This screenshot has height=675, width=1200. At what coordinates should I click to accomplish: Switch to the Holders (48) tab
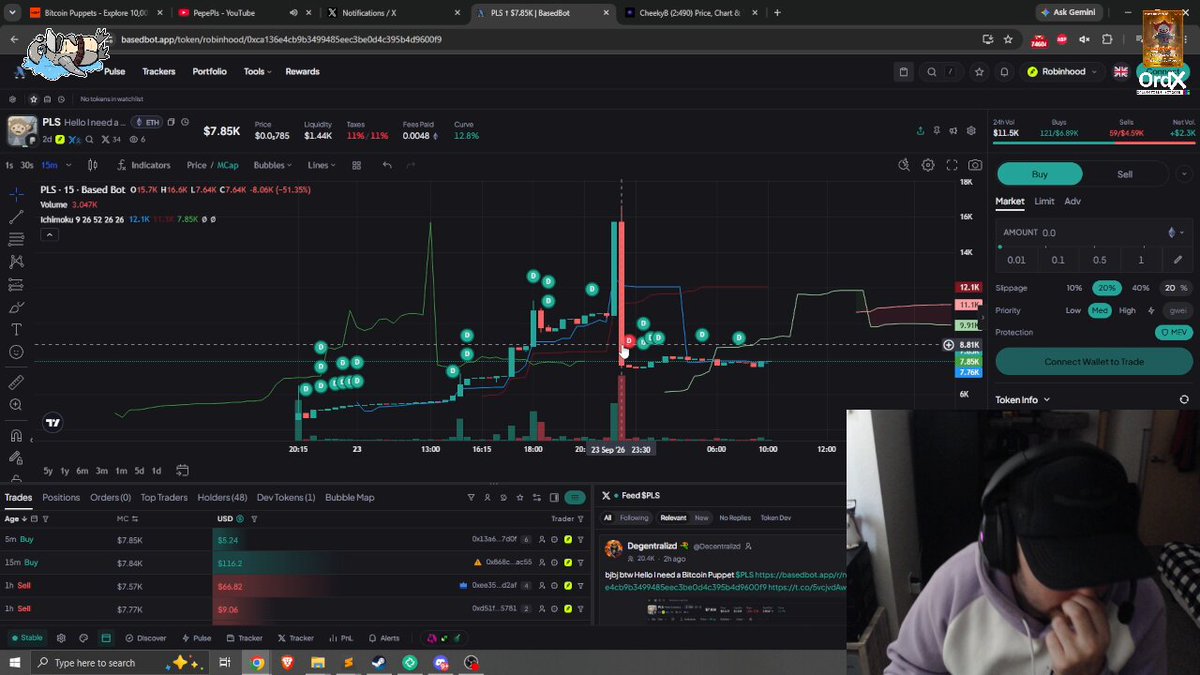(222, 497)
